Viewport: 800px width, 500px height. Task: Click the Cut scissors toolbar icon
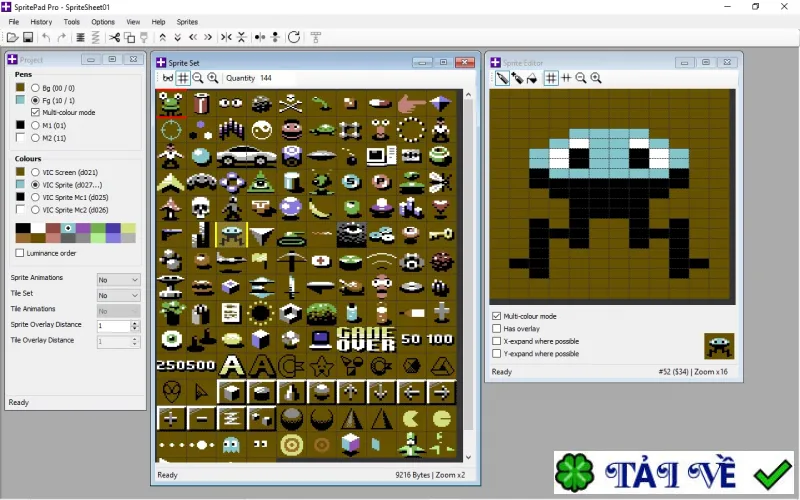pyautogui.click(x=114, y=37)
